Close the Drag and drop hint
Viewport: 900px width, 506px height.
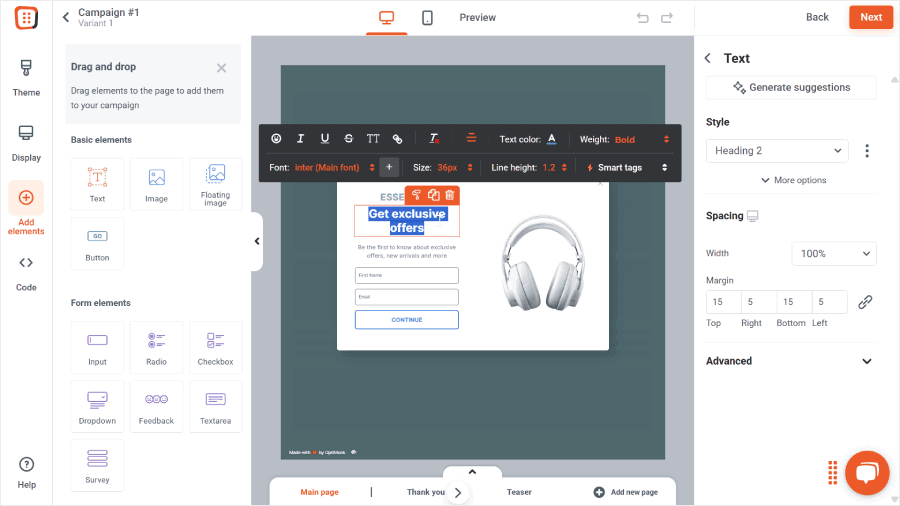222,68
